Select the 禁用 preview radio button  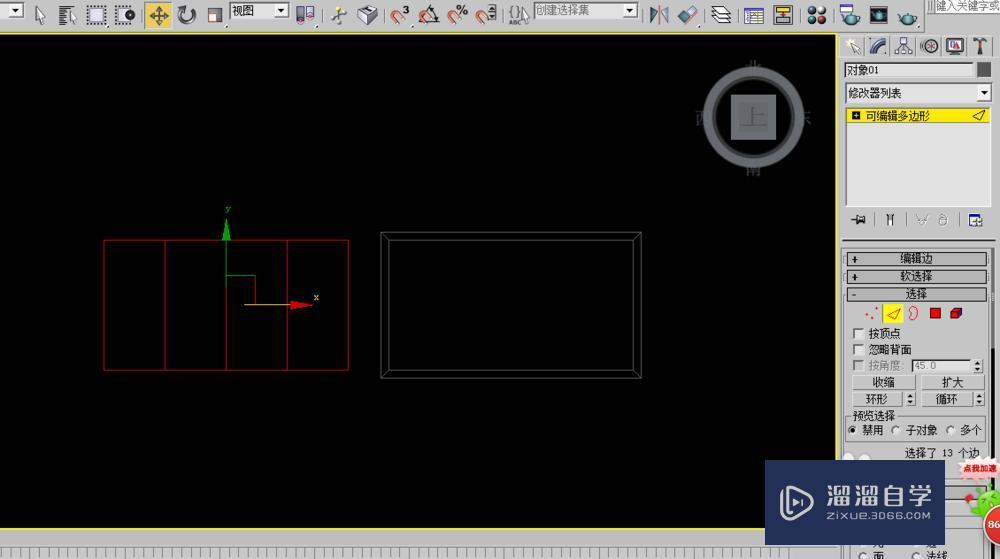[x=853, y=430]
